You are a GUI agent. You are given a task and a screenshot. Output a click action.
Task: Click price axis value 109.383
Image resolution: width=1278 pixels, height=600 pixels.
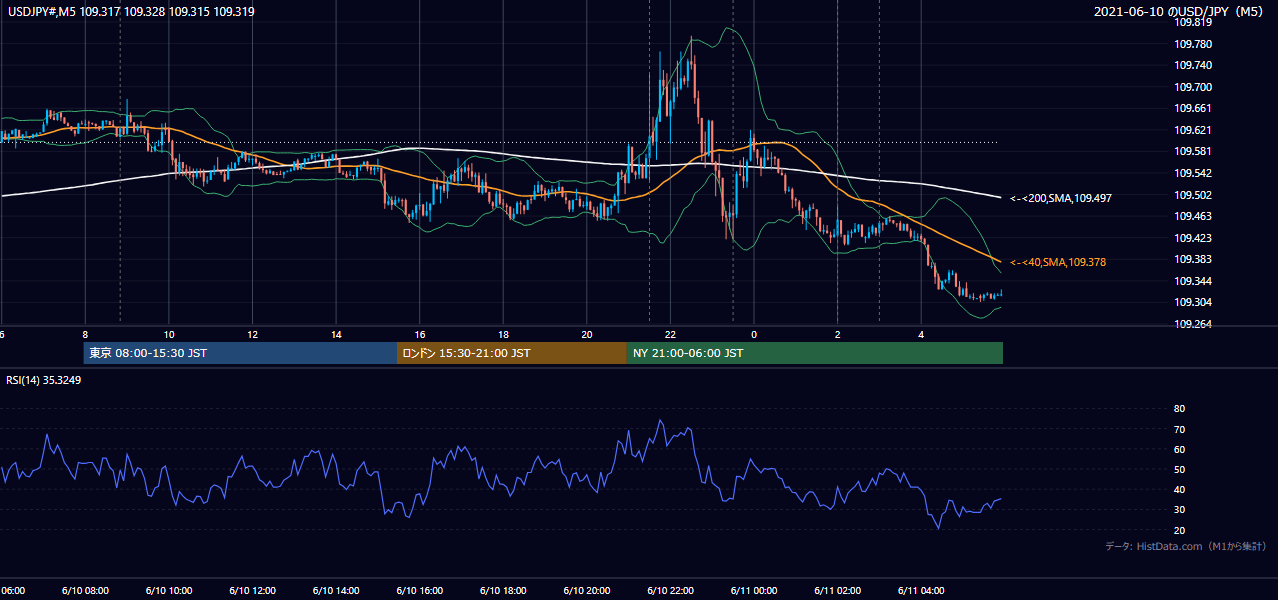[1193, 259]
